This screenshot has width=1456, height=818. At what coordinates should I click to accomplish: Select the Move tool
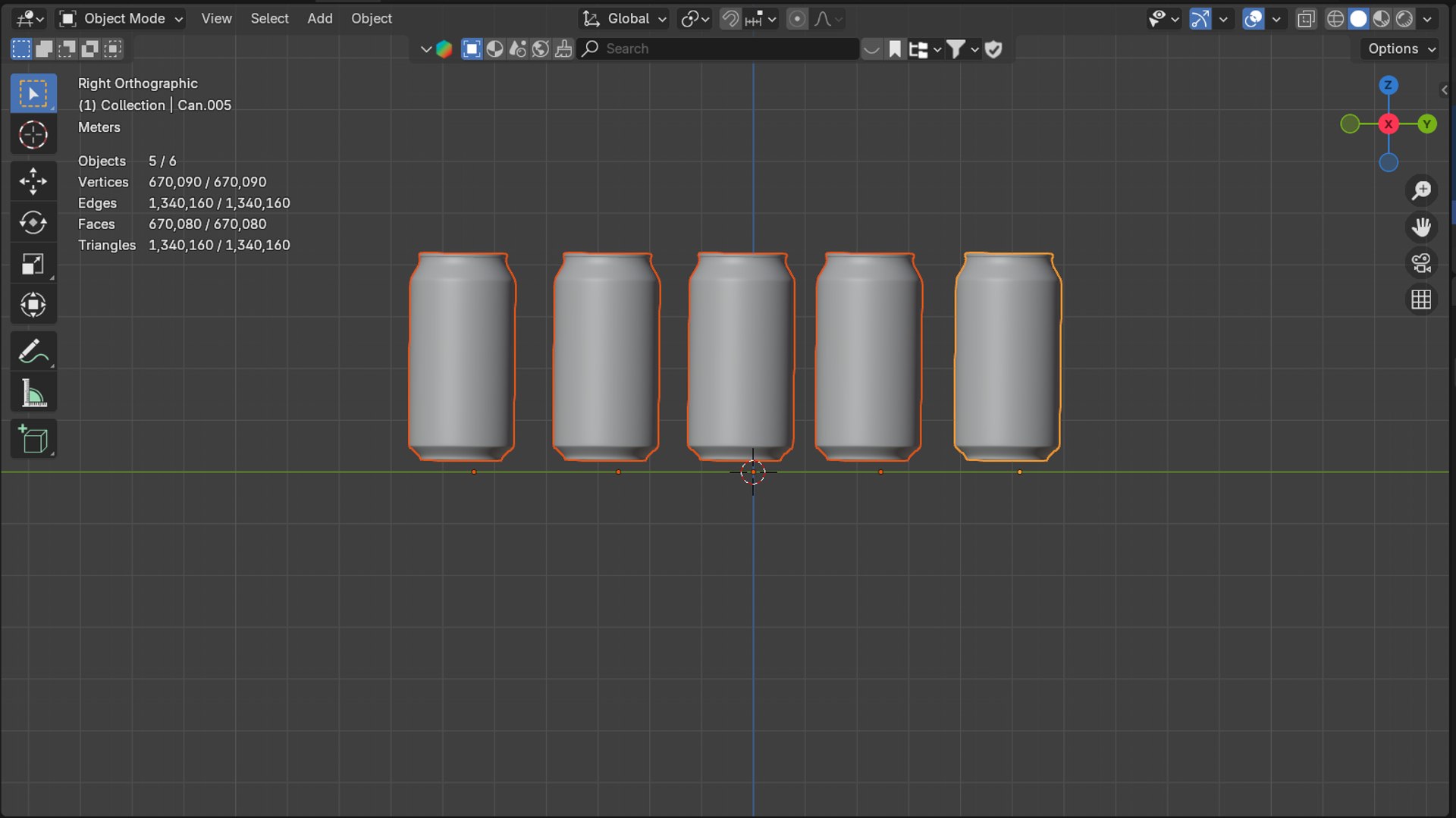[33, 180]
